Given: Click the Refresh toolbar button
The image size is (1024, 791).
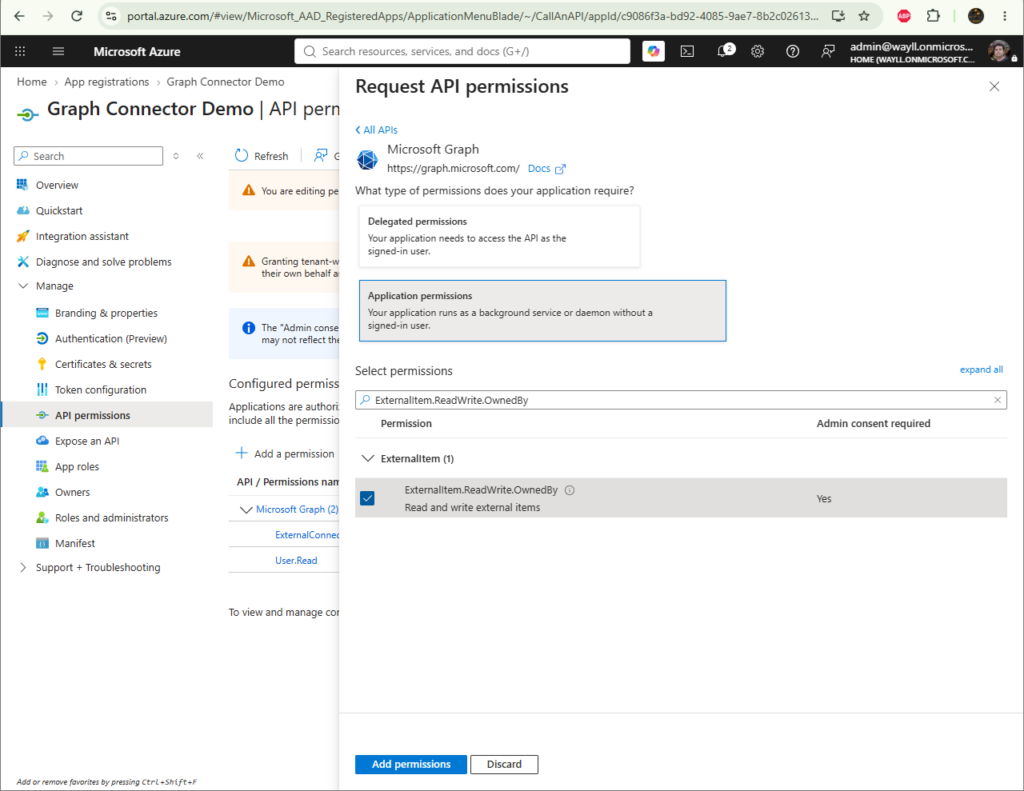Looking at the screenshot, I should pos(261,155).
